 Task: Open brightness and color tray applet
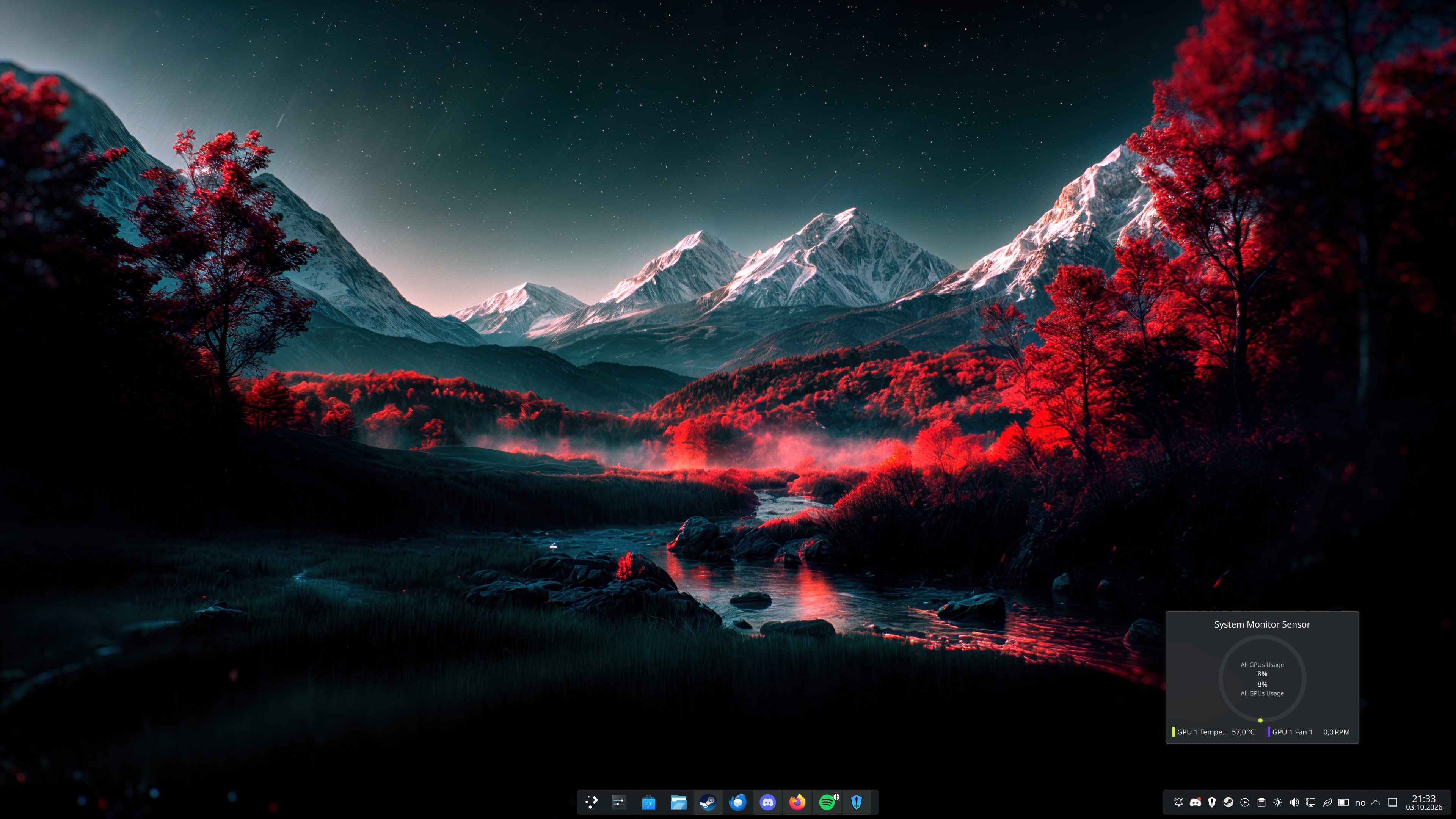[x=1277, y=803]
